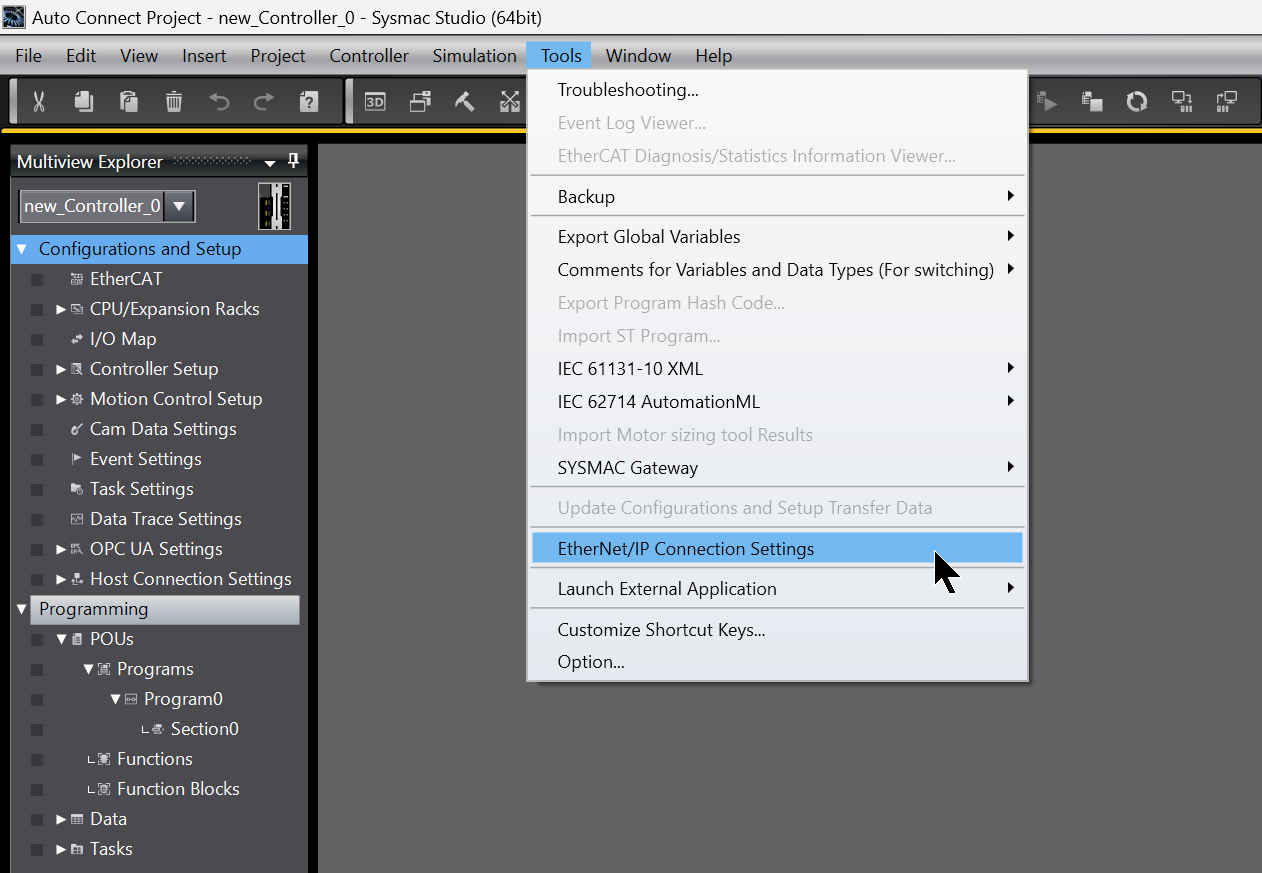
Task: Open the Backup submenu
Action: click(x=777, y=197)
